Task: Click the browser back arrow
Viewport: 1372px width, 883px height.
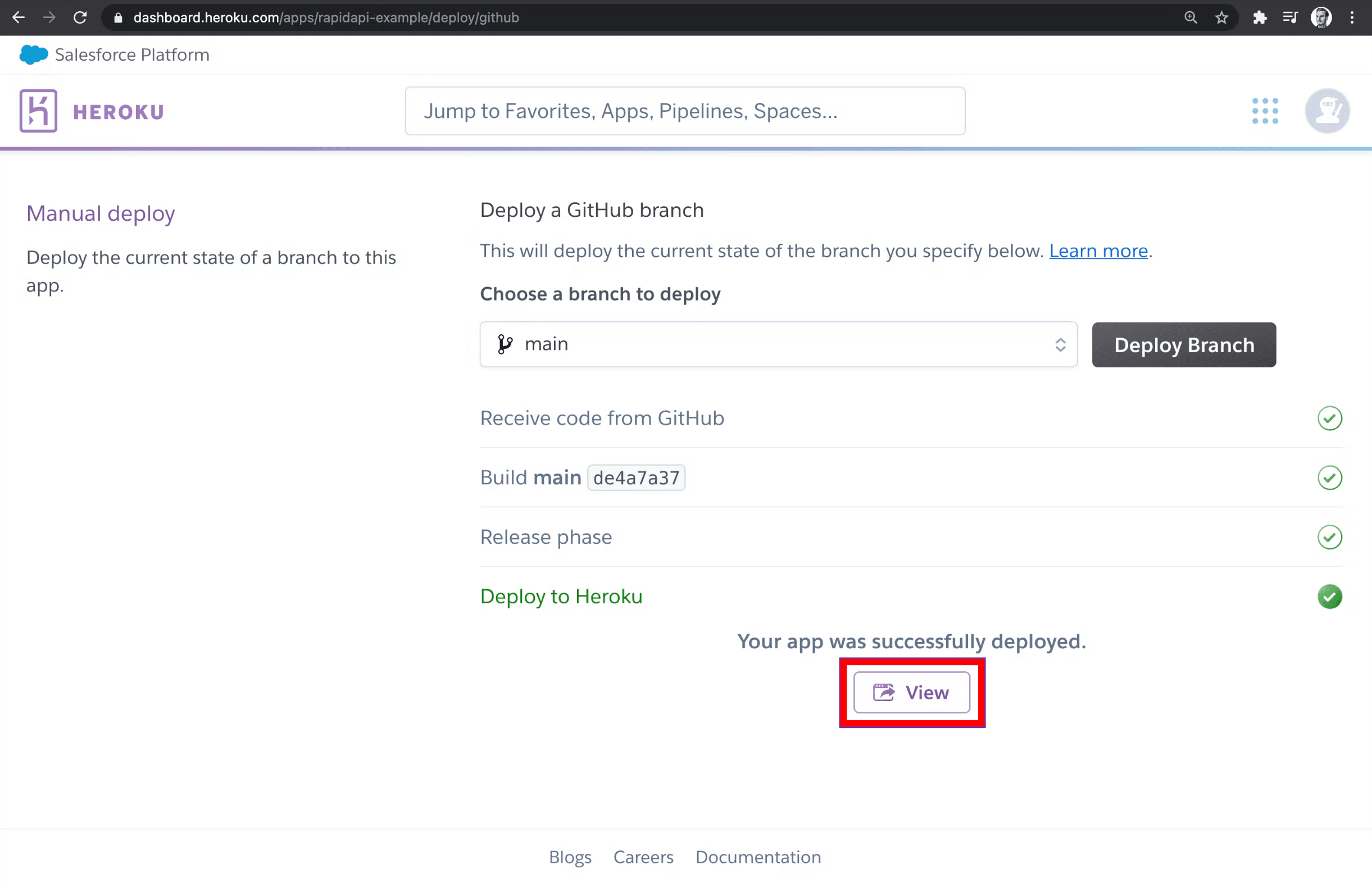Action: [19, 17]
